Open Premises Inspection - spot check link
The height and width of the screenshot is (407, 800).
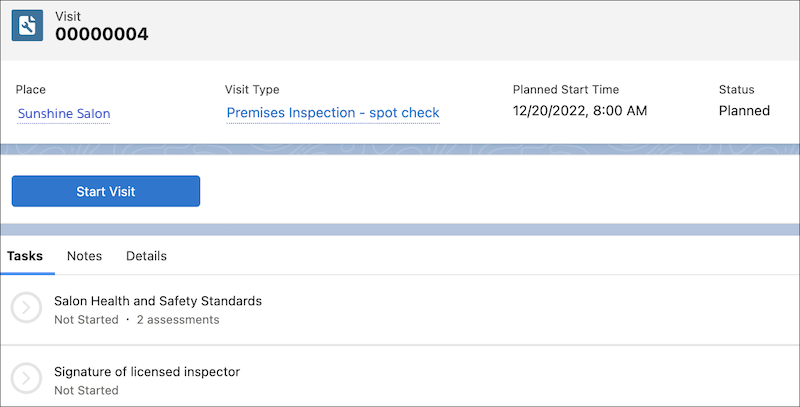[333, 113]
